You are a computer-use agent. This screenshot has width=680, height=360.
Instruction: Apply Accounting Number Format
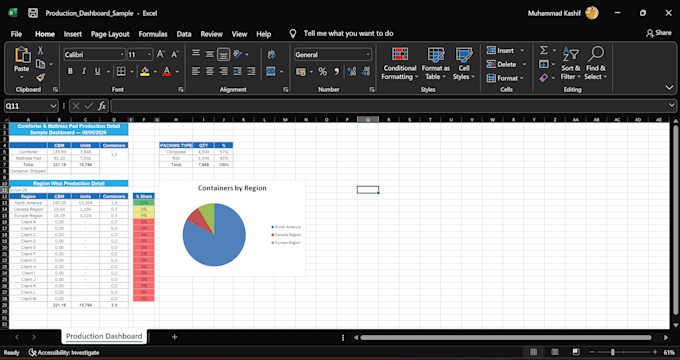(x=301, y=72)
